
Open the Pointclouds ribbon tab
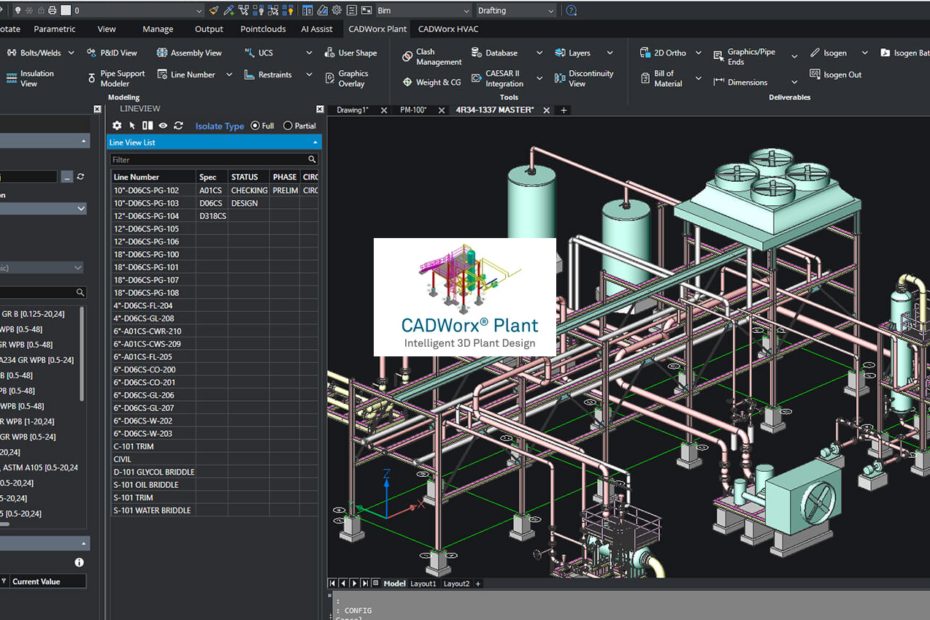click(263, 29)
